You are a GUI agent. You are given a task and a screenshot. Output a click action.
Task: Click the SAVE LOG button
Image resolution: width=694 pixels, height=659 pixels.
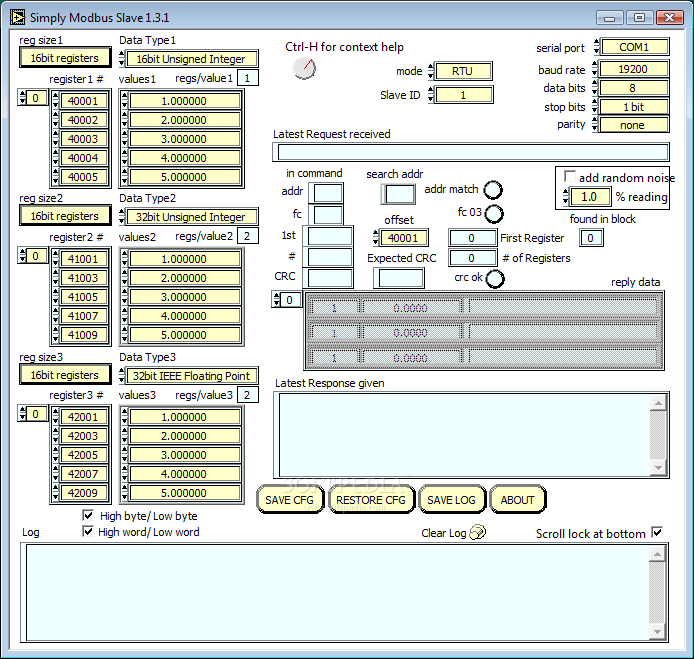point(451,500)
